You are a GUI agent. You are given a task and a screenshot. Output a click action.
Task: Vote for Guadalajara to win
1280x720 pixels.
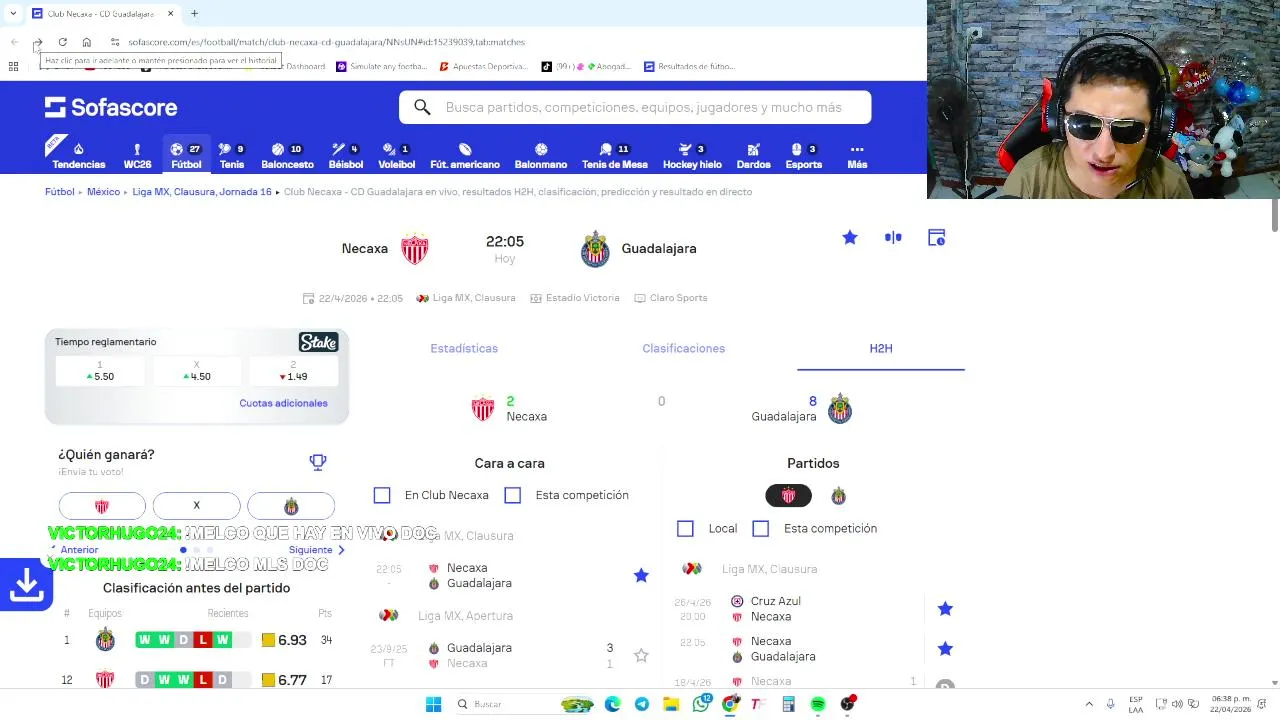[291, 506]
